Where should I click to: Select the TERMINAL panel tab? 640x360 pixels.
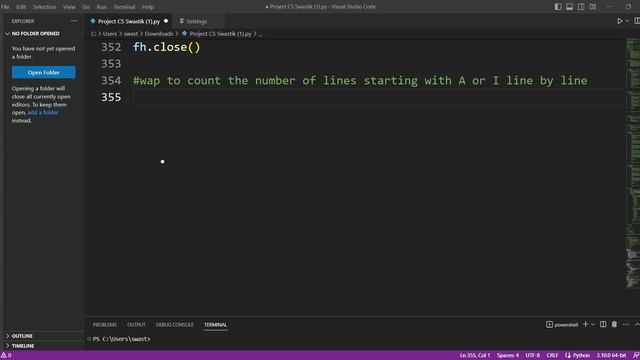pyautogui.click(x=216, y=325)
